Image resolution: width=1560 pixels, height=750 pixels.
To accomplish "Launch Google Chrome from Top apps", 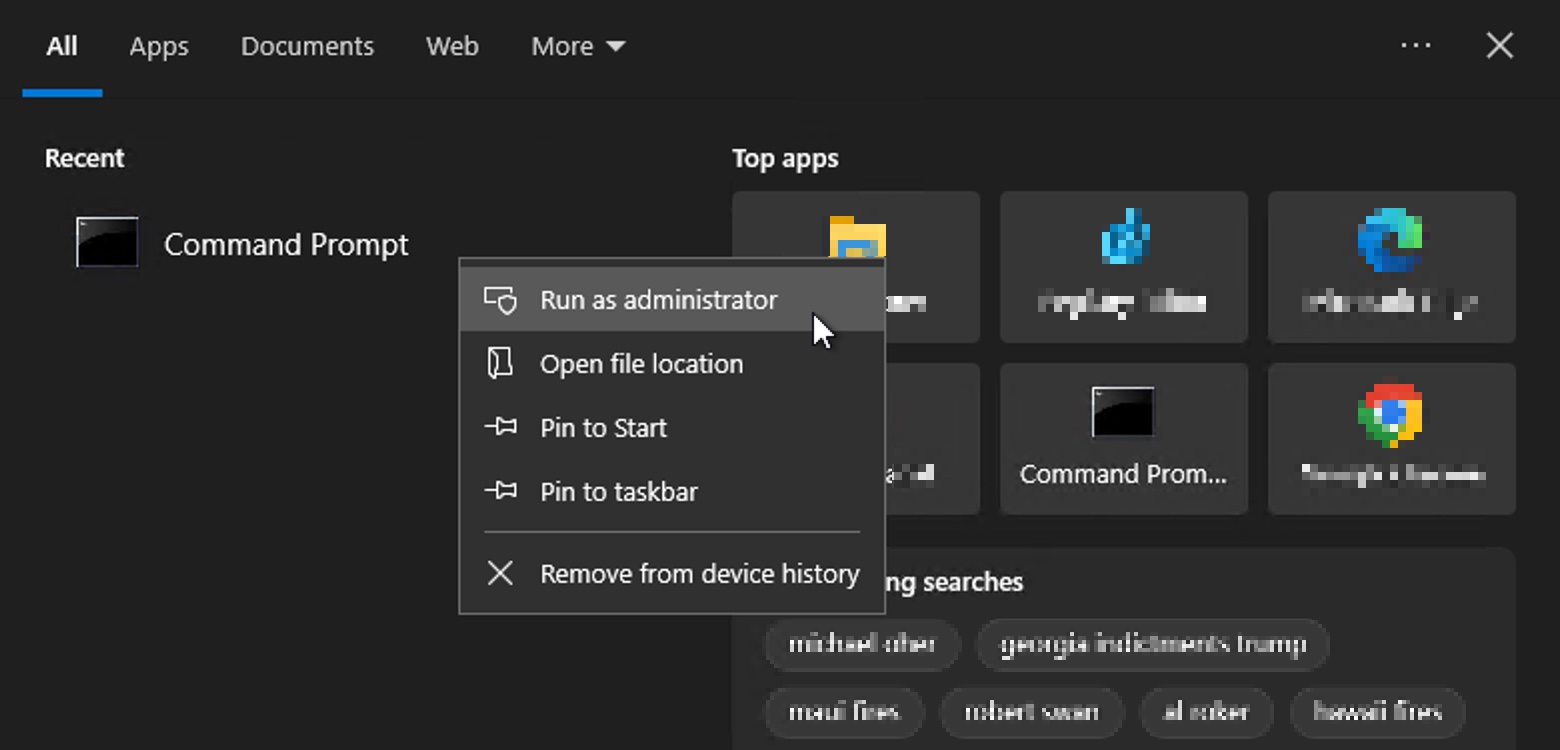I will tap(1391, 438).
